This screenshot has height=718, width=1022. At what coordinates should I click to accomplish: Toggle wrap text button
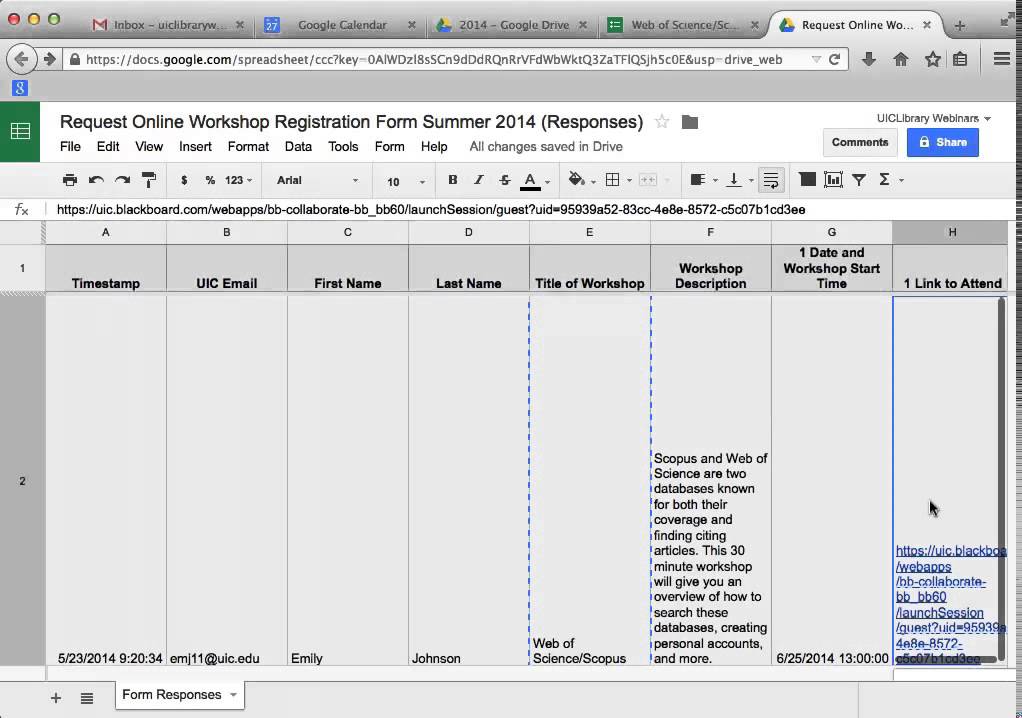(x=771, y=180)
